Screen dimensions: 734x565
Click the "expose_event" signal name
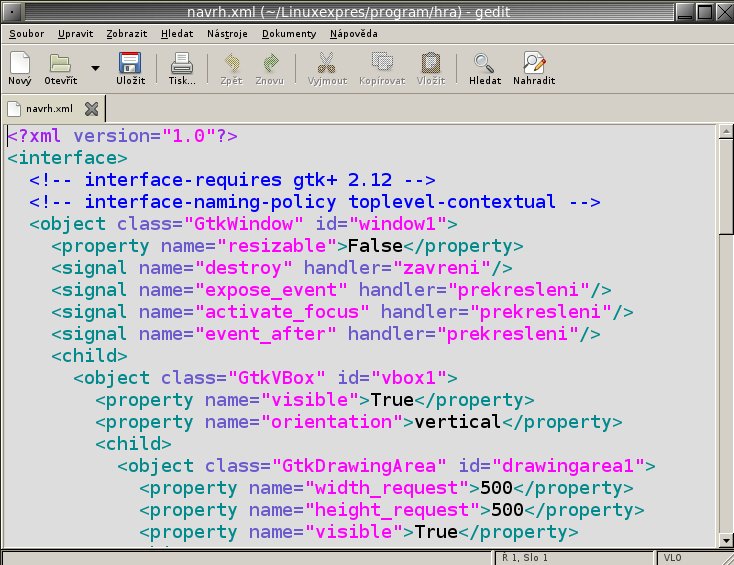tap(271, 290)
